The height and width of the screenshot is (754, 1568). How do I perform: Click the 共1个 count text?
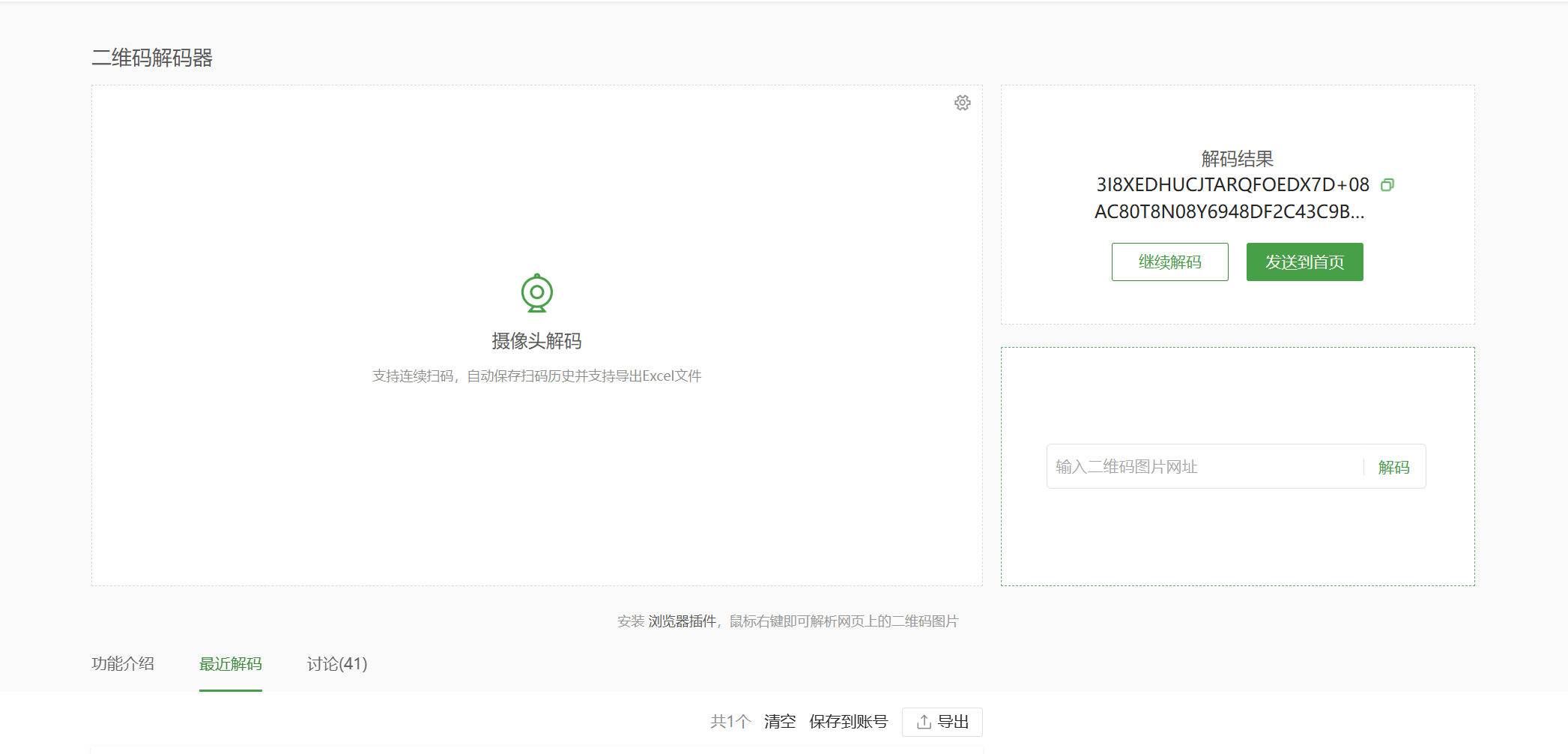(730, 722)
